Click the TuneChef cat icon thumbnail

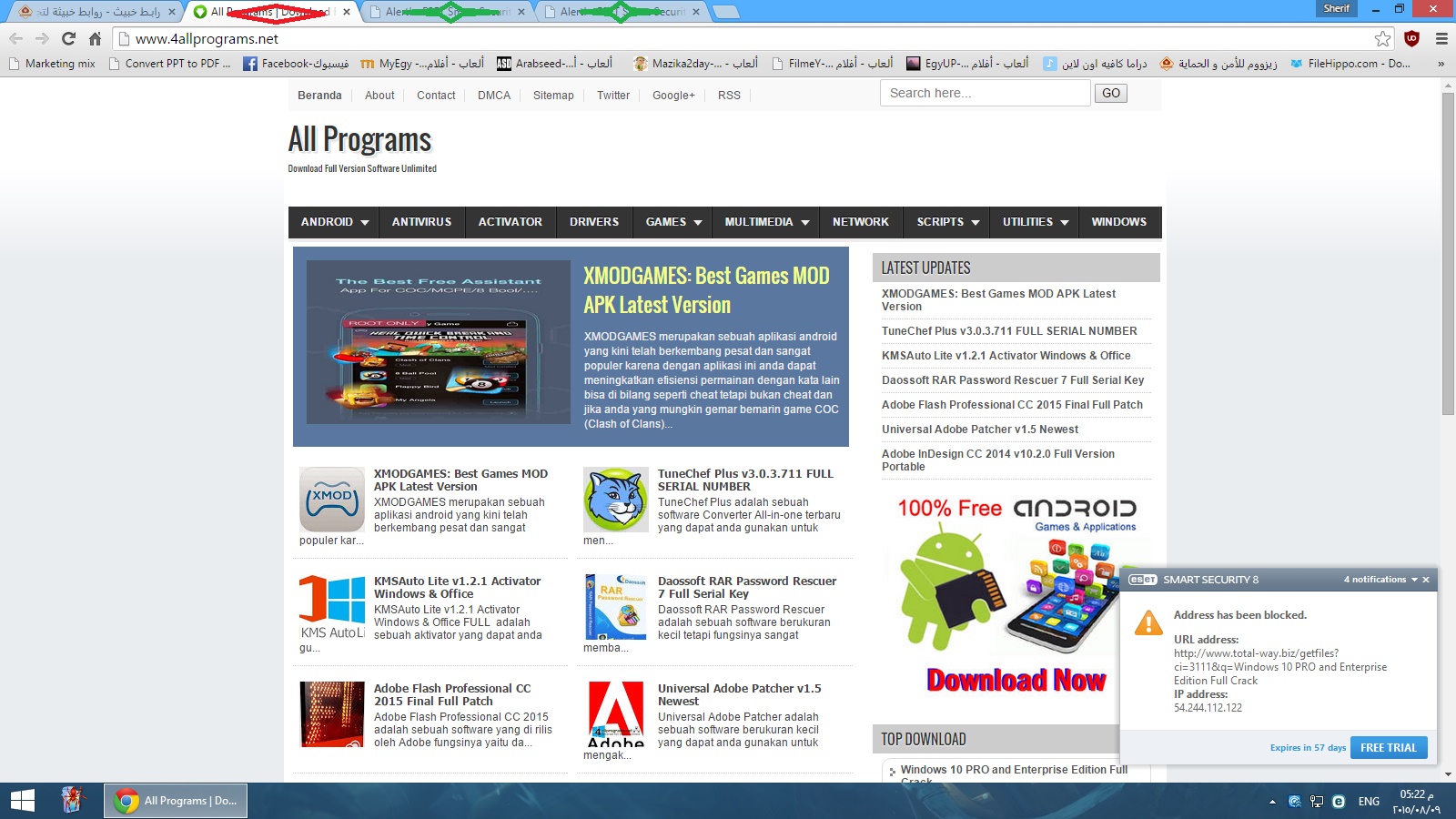616,500
